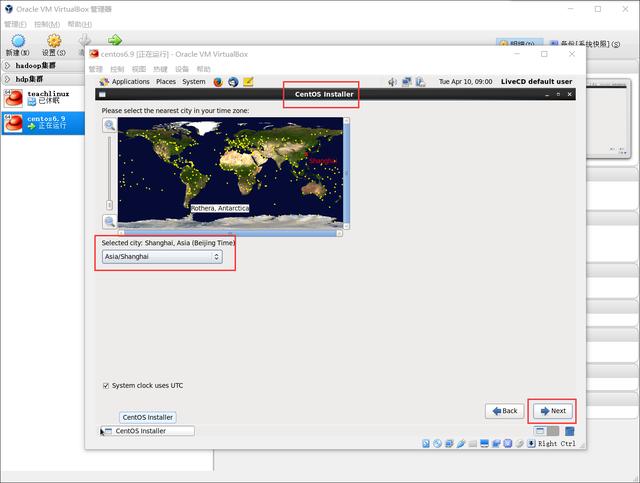
Task: Click the first workspace switcher box
Action: (540, 431)
